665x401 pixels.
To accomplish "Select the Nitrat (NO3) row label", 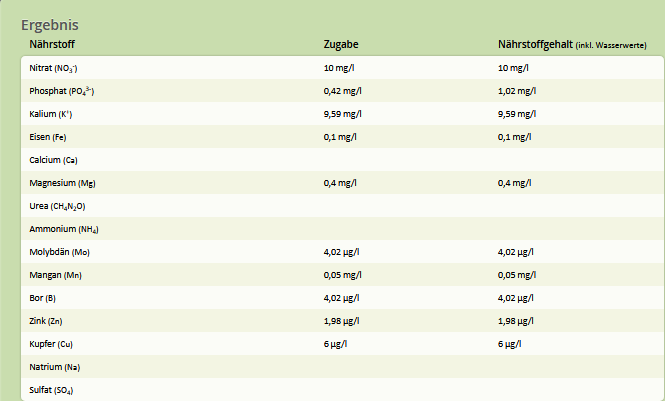I will click(x=53, y=68).
